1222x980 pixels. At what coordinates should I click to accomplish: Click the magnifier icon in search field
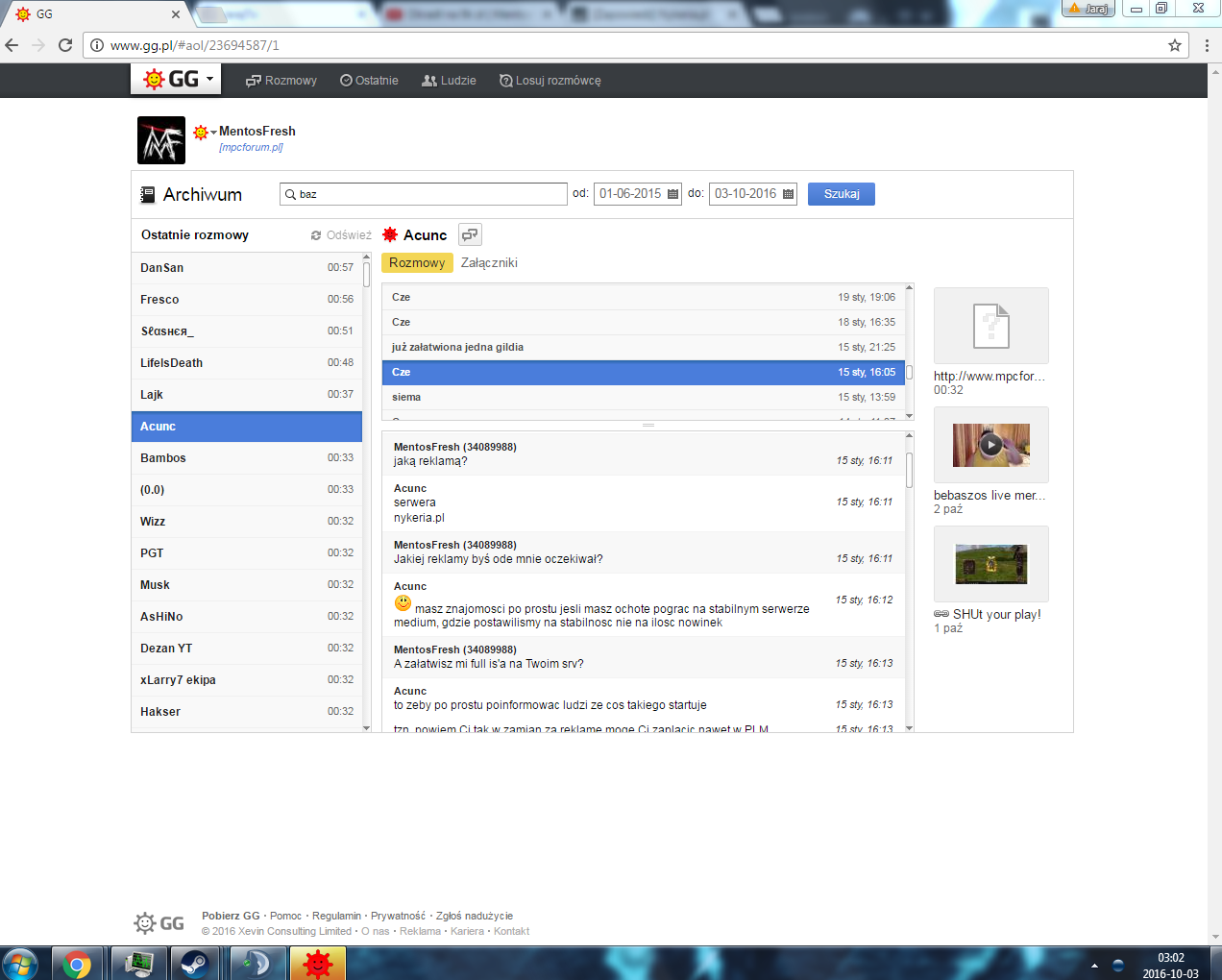pos(290,194)
